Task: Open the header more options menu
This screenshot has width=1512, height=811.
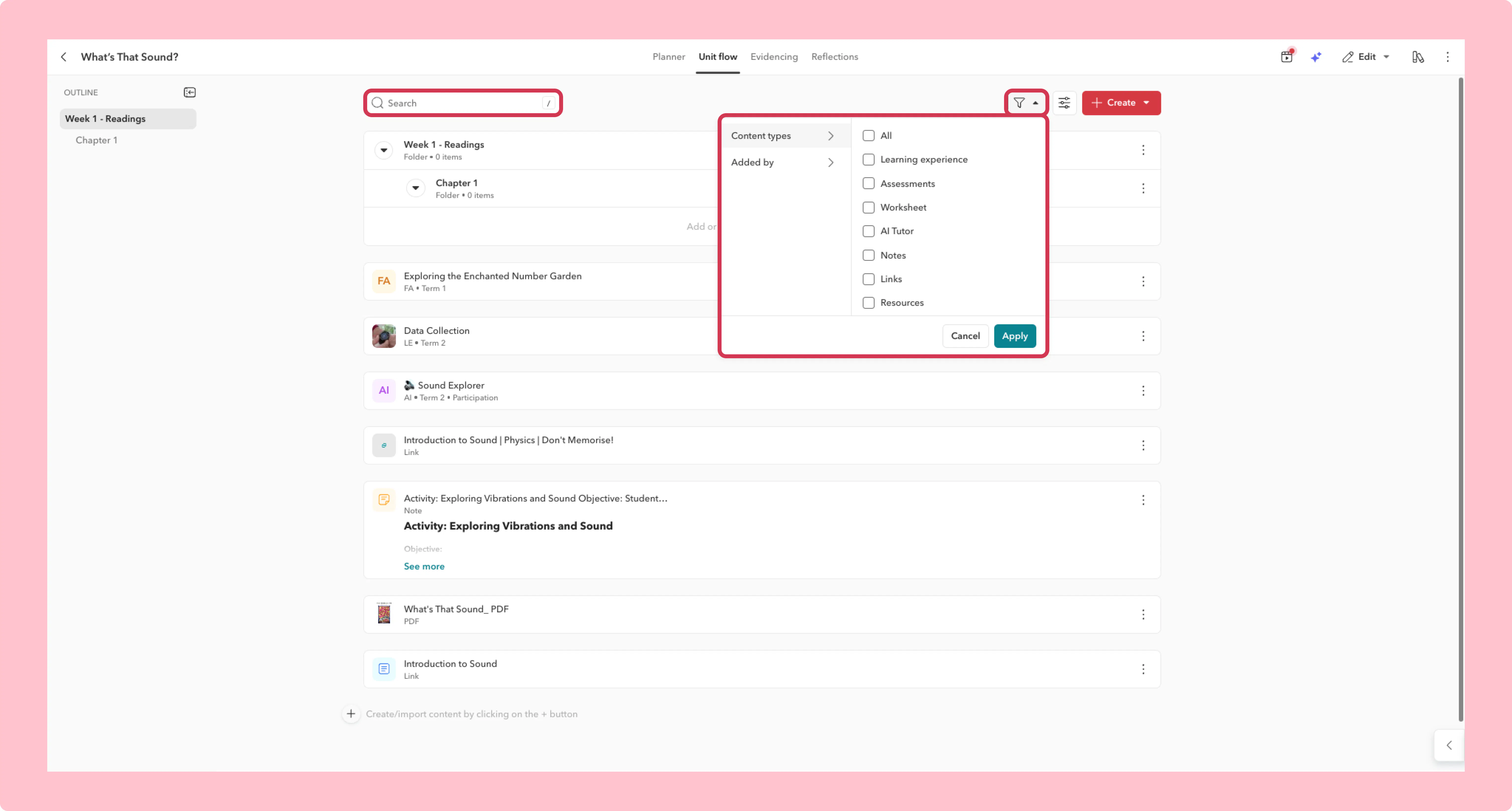Action: [x=1448, y=57]
